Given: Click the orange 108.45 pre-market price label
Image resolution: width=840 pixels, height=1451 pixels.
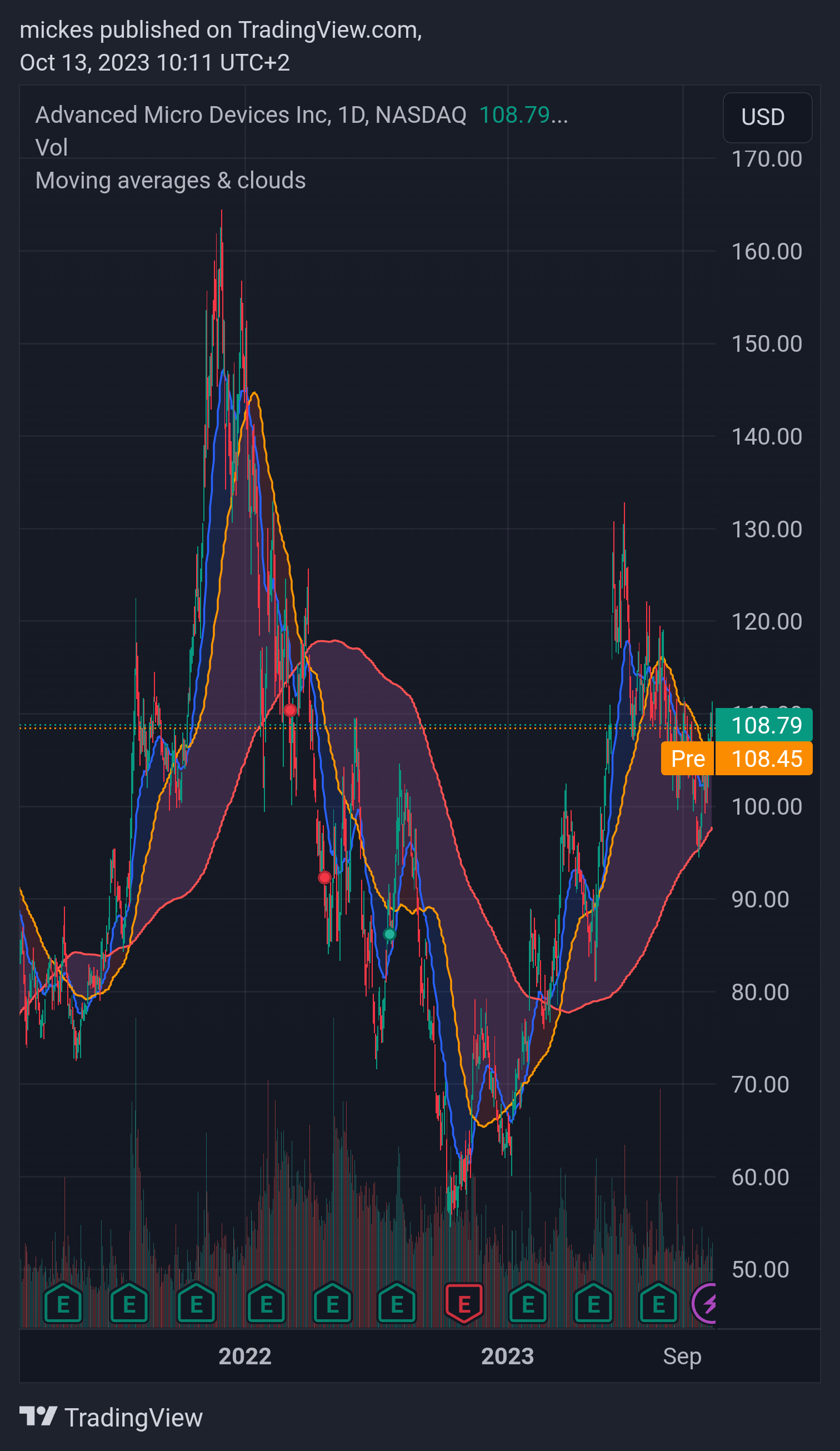Looking at the screenshot, I should (x=764, y=759).
